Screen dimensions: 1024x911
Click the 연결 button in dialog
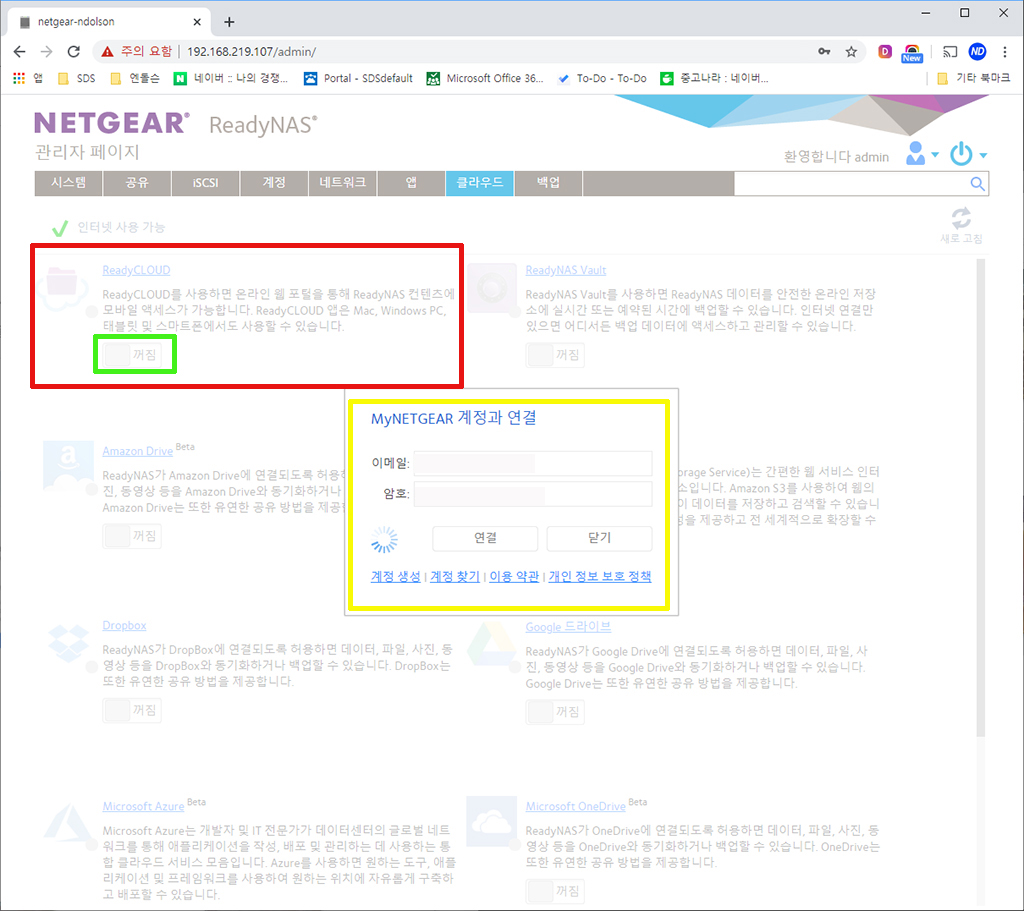pyautogui.click(x=485, y=538)
